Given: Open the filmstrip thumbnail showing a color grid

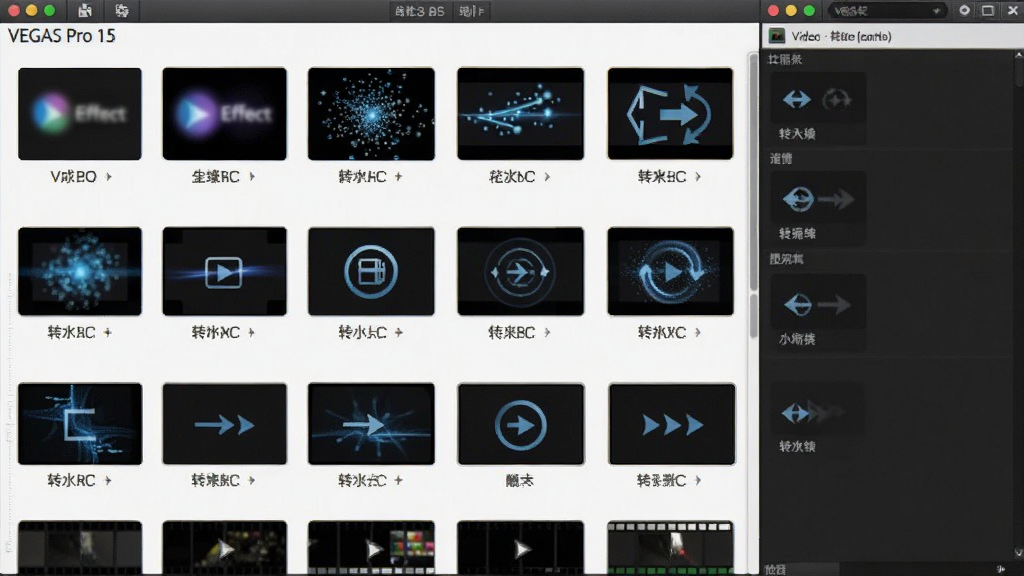Looking at the screenshot, I should [x=371, y=548].
